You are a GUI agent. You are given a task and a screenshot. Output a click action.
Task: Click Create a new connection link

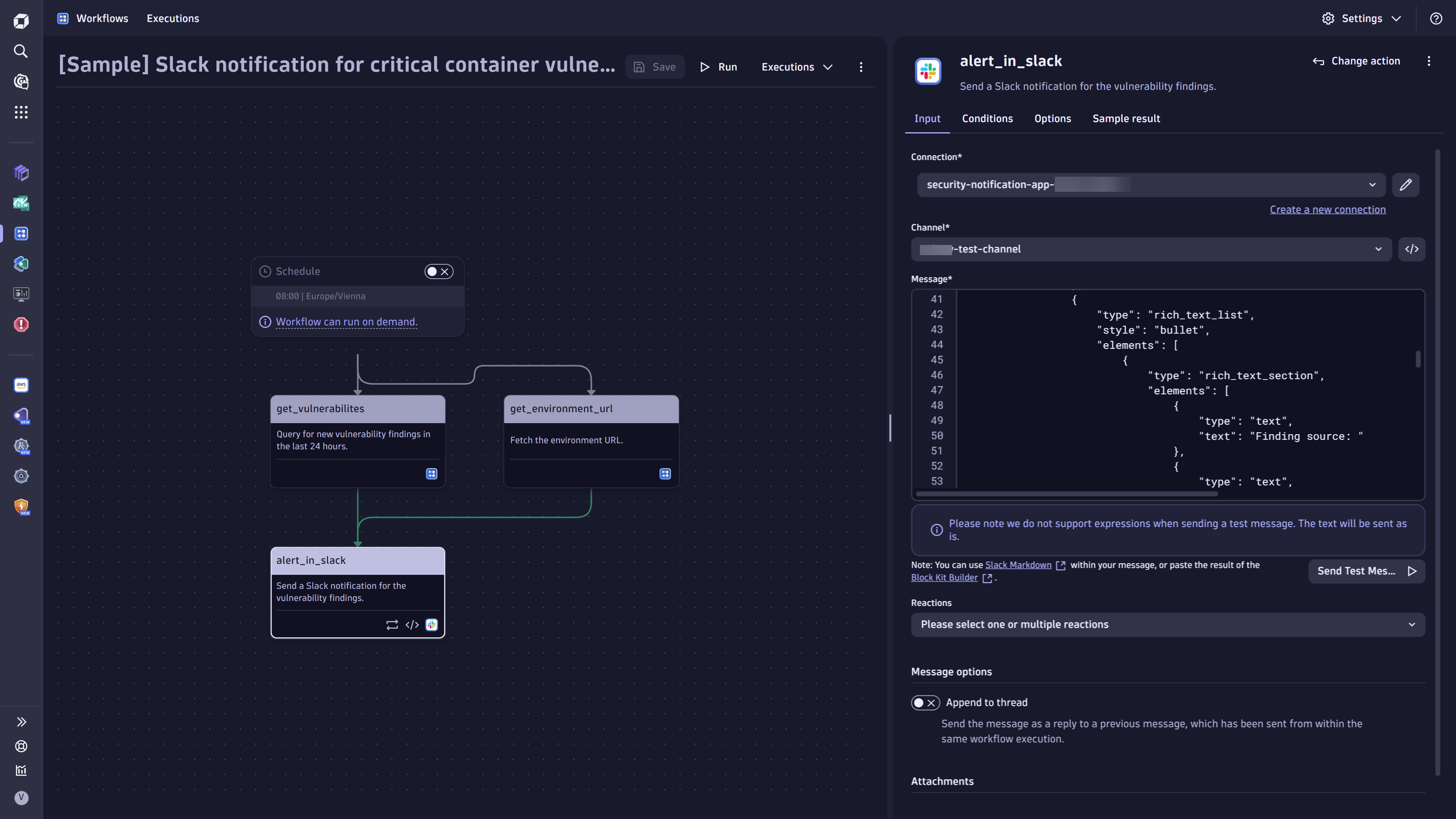point(1328,210)
